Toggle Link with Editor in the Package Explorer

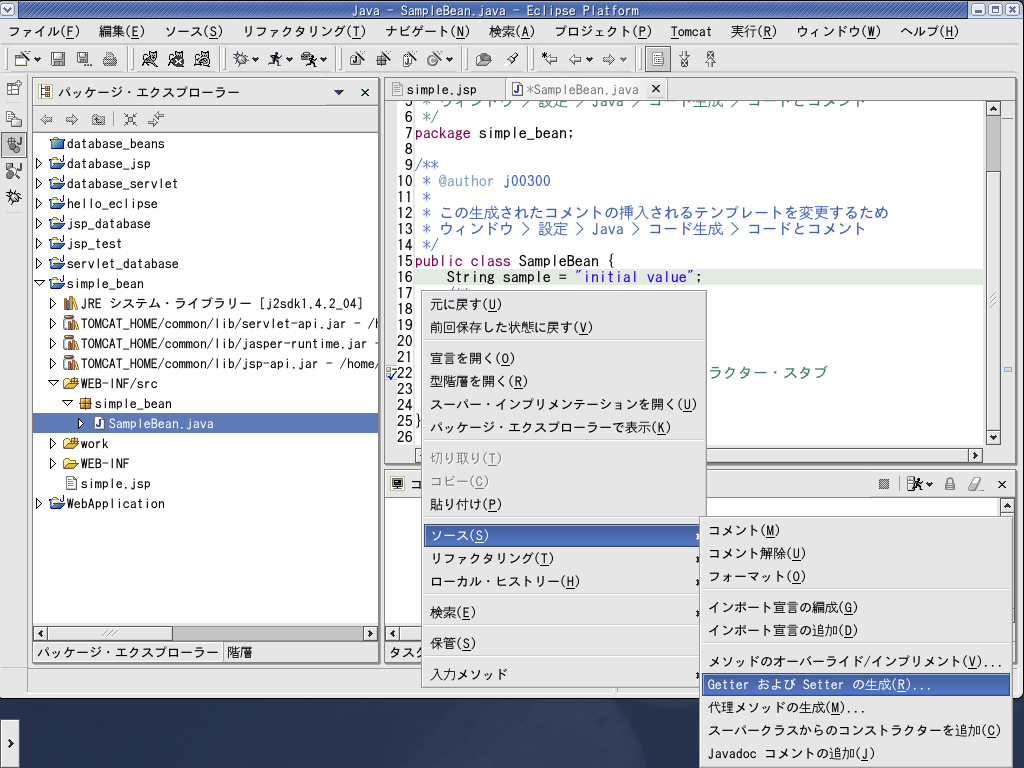[156, 120]
